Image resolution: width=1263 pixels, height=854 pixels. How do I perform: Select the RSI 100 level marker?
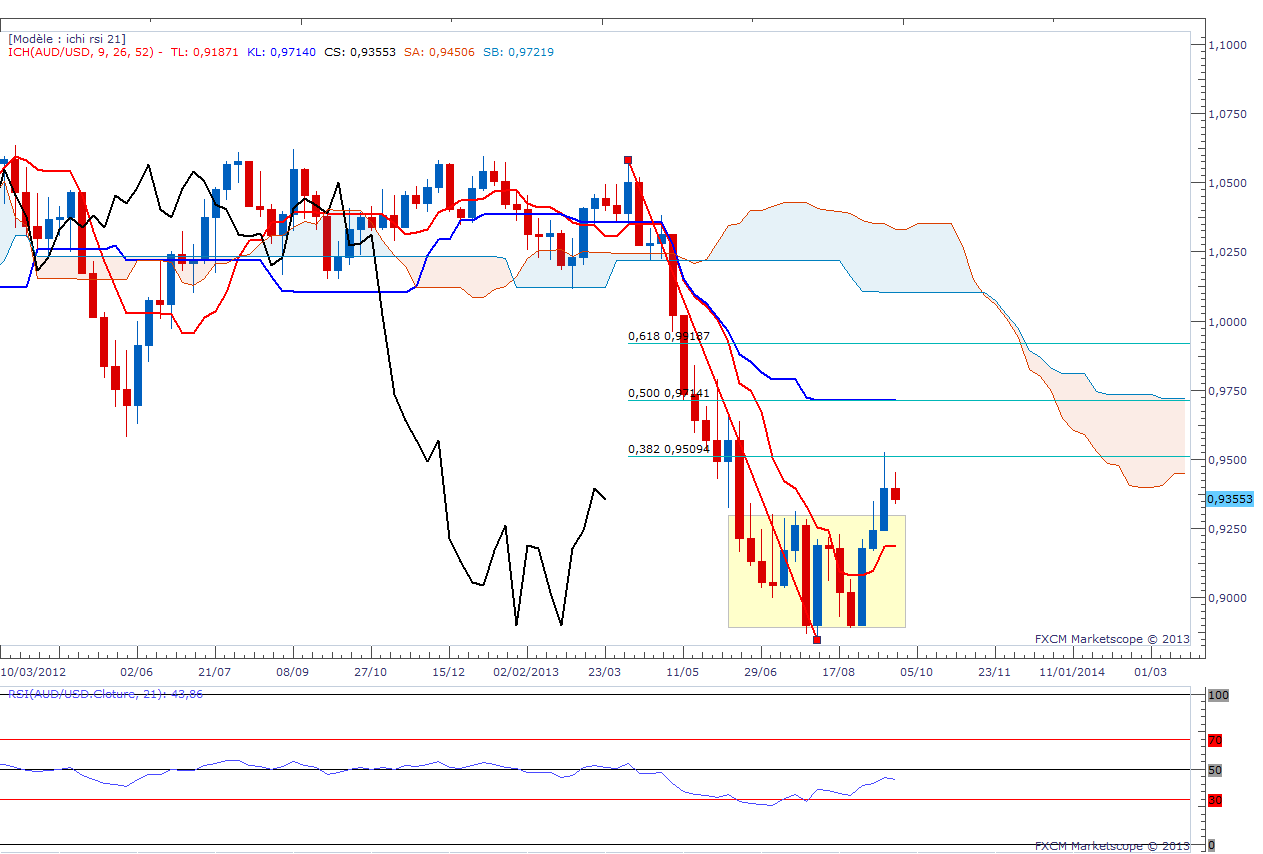click(1216, 694)
